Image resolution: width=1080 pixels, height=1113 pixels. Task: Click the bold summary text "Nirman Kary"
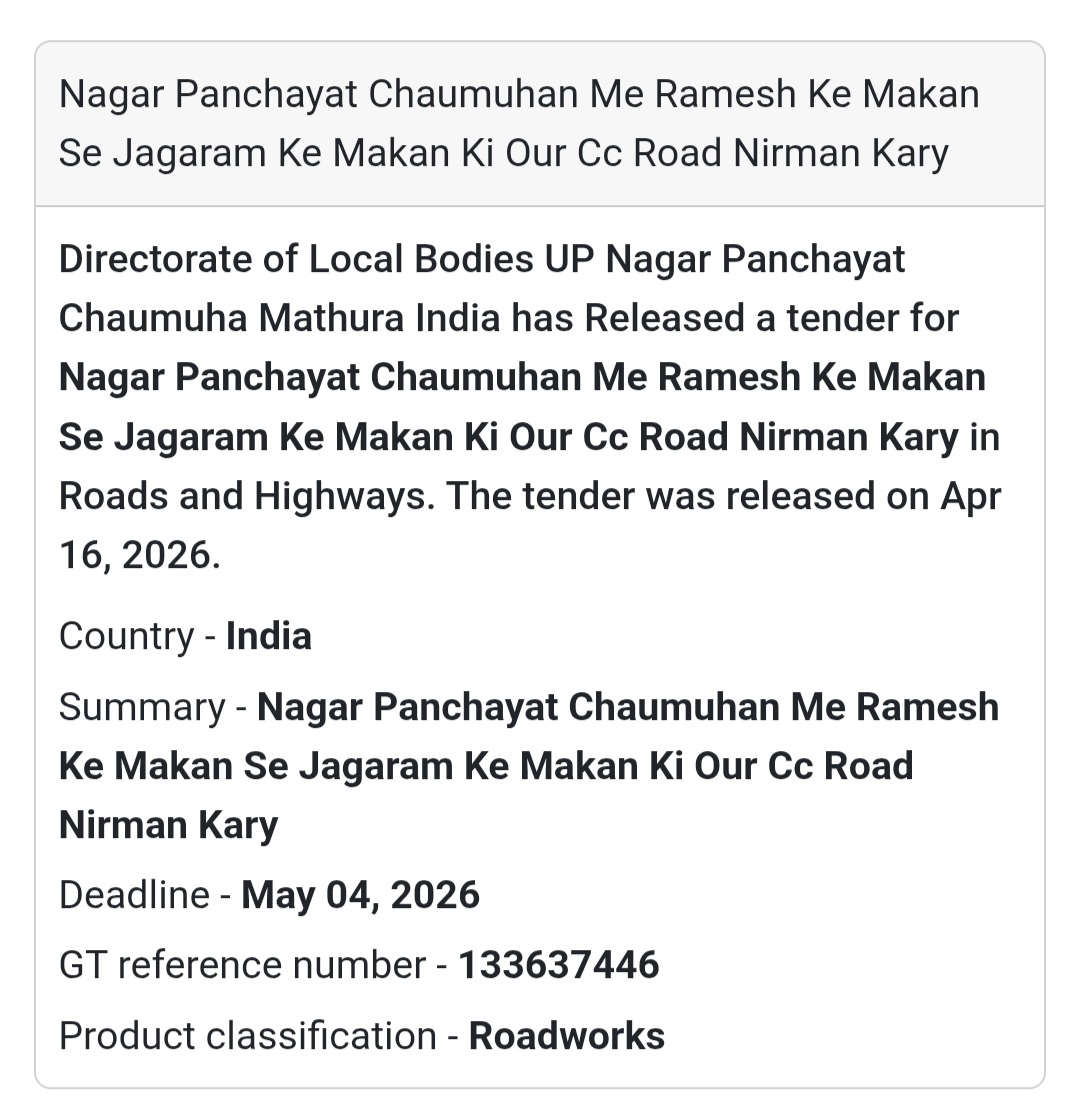coord(168,825)
